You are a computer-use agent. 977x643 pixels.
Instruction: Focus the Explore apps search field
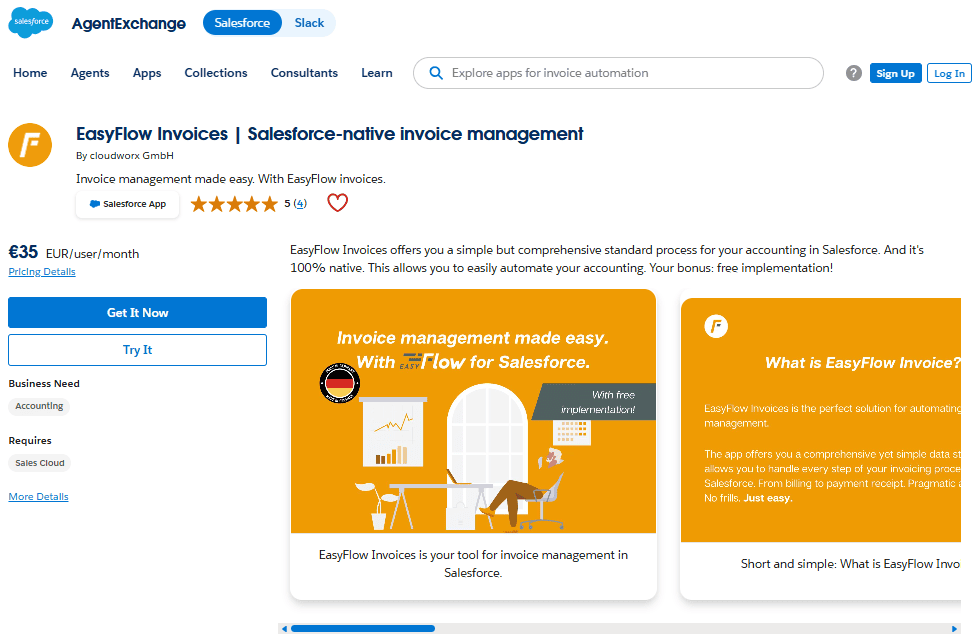[x=618, y=73]
